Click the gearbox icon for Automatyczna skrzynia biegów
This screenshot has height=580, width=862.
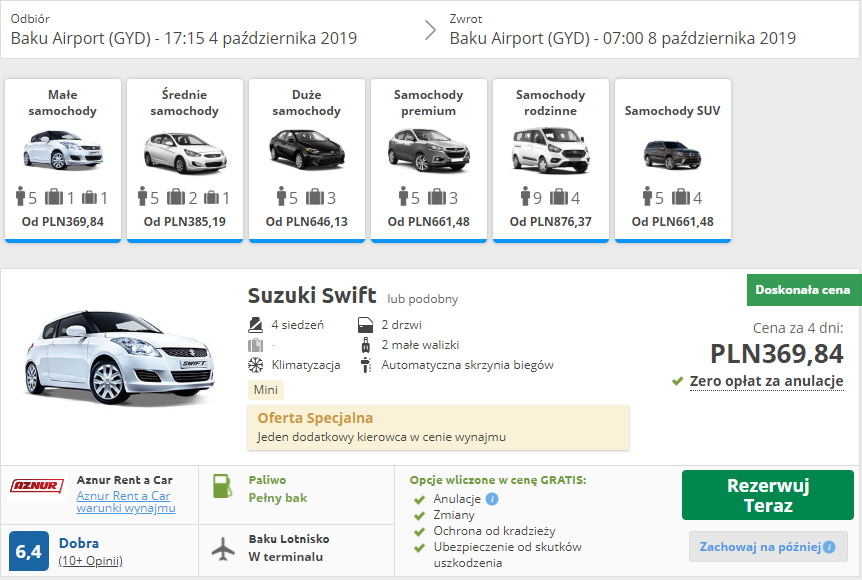(x=366, y=365)
